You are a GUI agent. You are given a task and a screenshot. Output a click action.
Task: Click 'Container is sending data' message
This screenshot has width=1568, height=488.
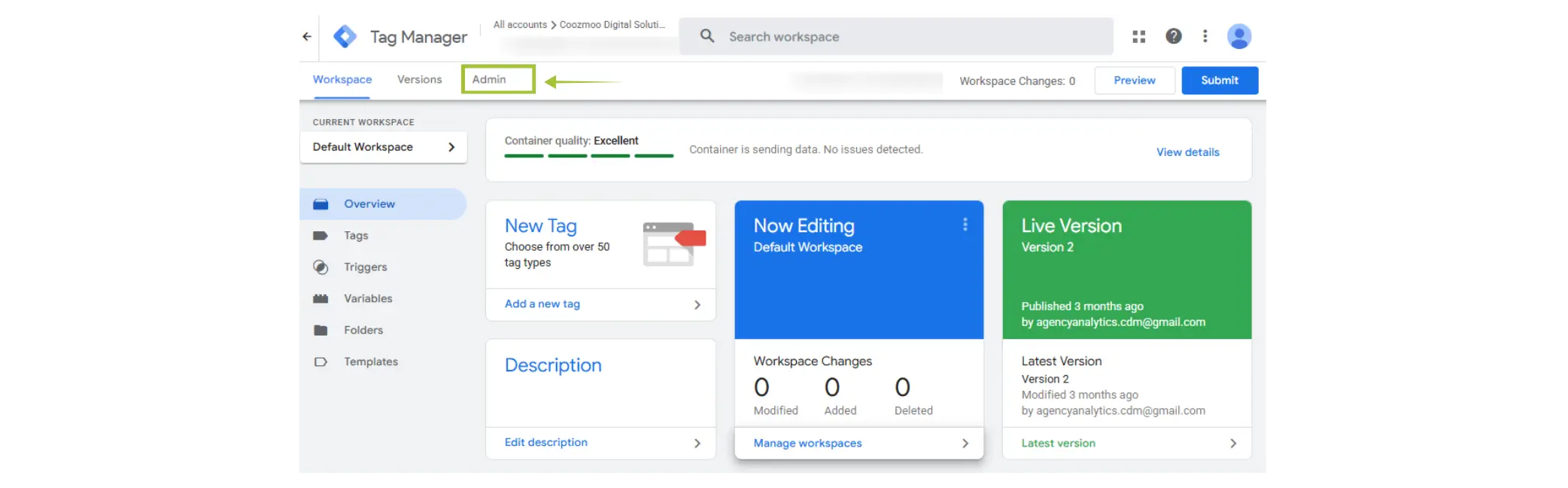tap(806, 150)
